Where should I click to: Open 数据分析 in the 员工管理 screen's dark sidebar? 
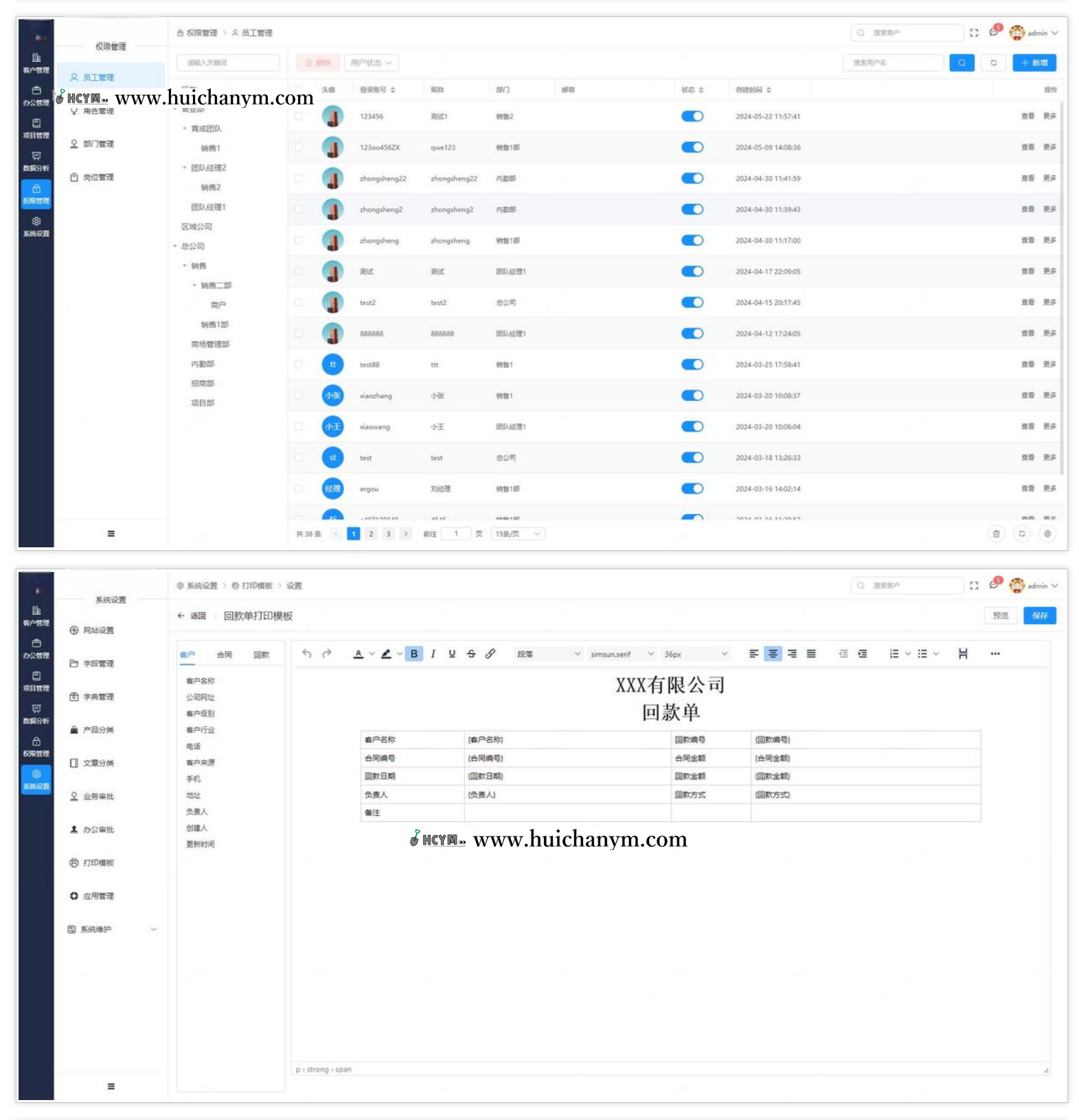(x=36, y=161)
